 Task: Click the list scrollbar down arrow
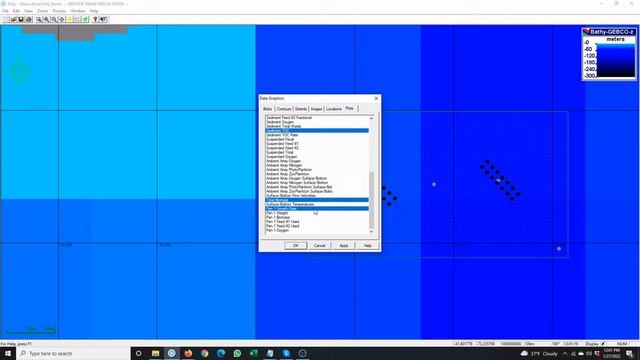371,231
